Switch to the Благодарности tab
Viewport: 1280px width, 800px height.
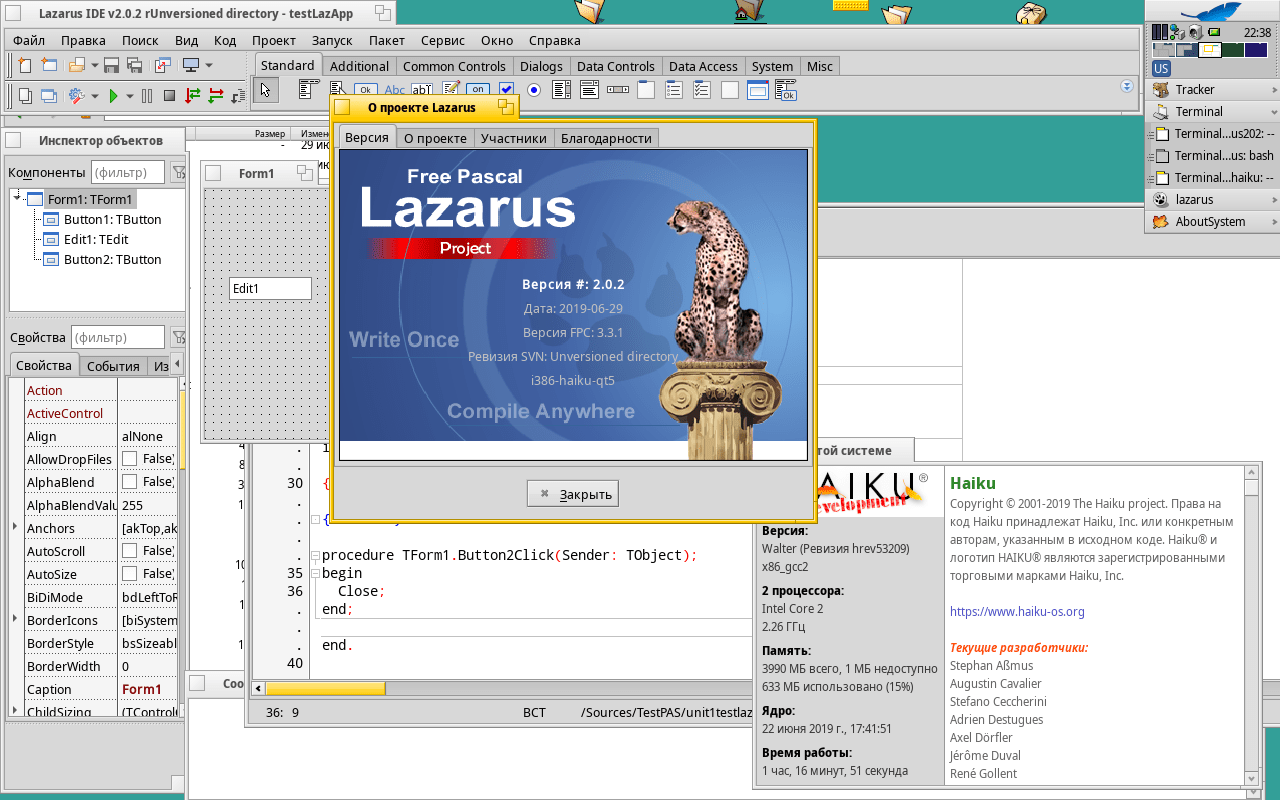click(606, 138)
